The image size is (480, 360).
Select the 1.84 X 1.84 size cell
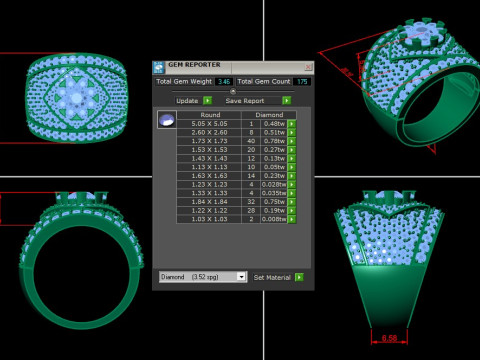[209, 202]
